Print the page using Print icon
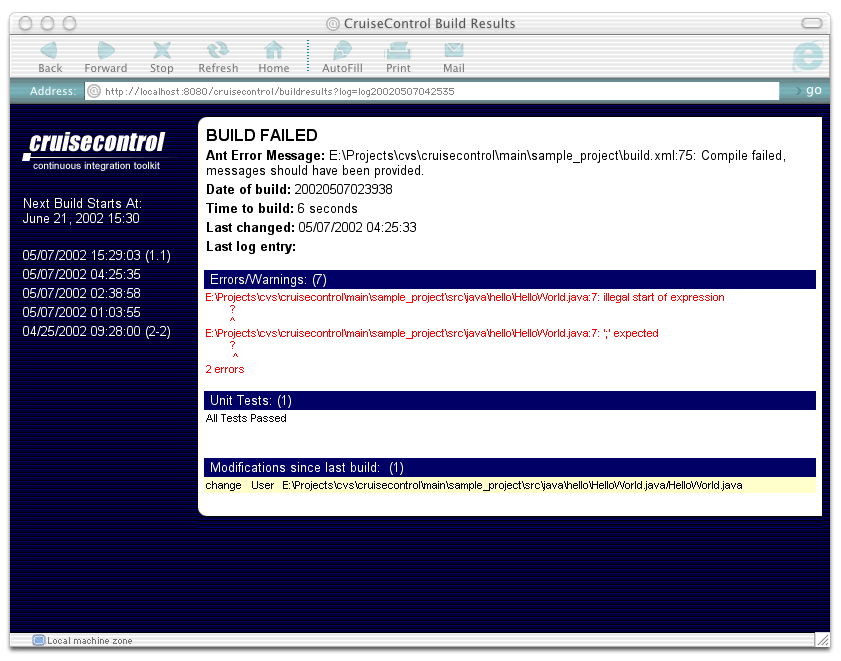 (398, 51)
